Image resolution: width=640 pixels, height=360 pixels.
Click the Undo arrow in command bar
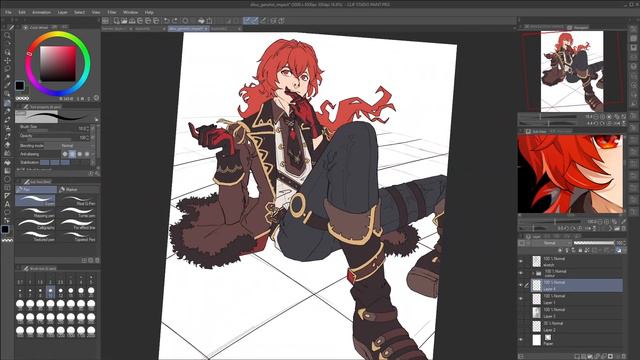[x=166, y=20]
